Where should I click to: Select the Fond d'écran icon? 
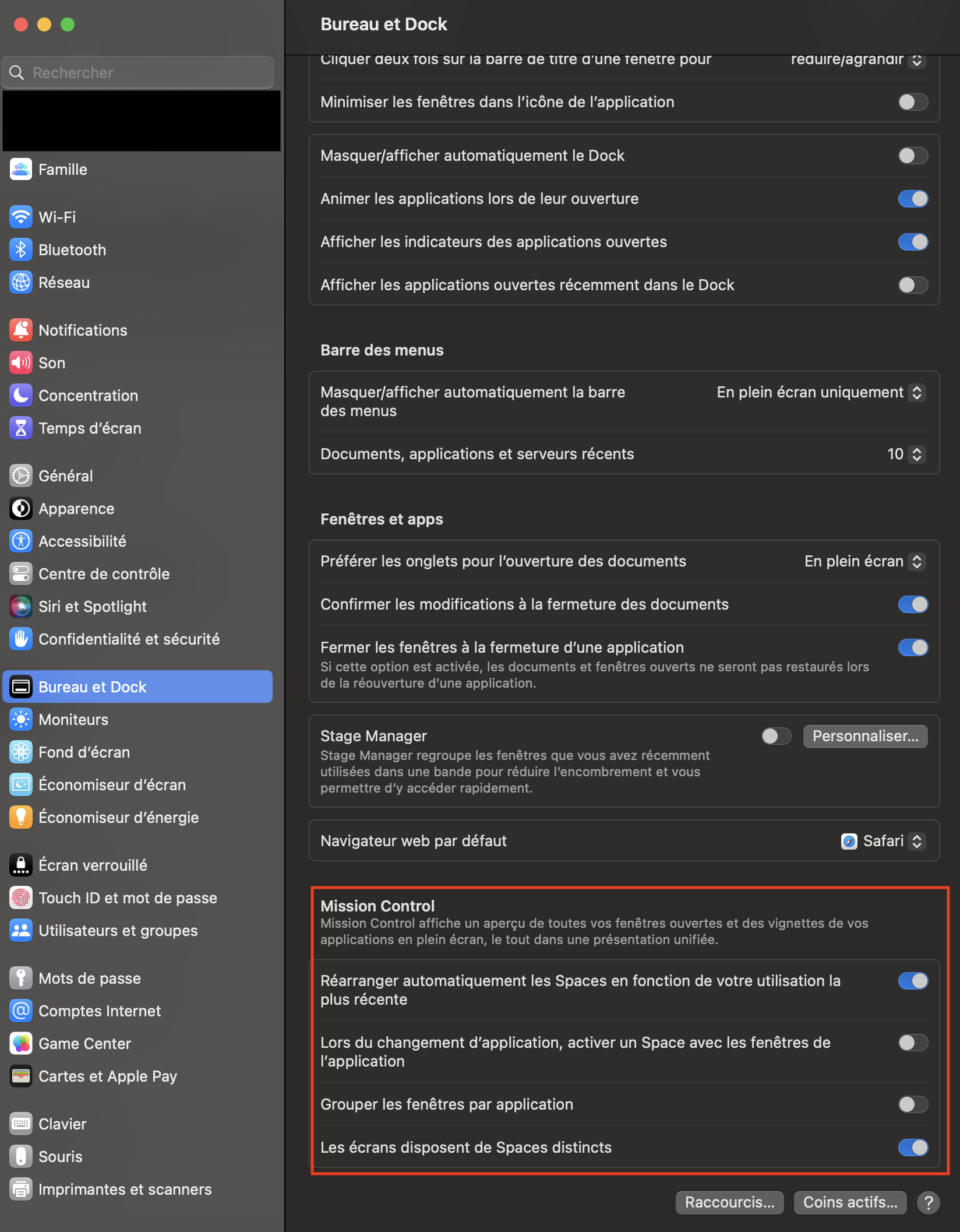21,752
